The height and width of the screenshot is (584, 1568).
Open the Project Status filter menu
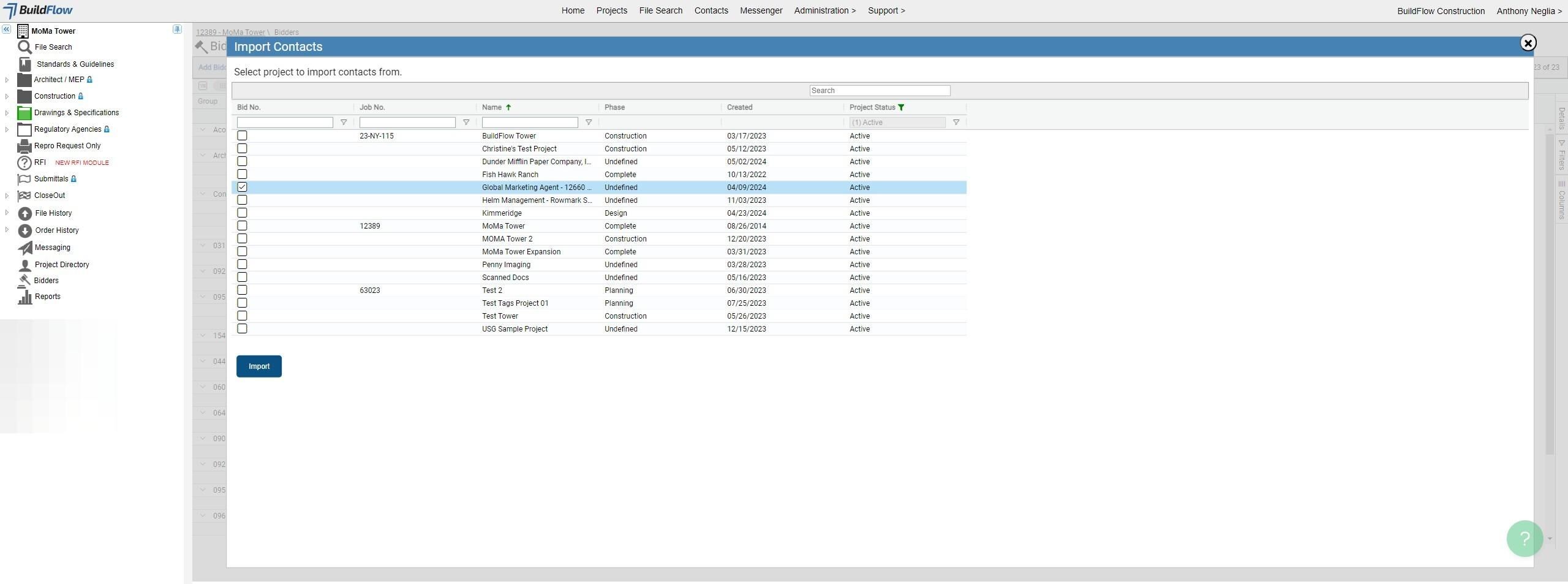(x=956, y=123)
